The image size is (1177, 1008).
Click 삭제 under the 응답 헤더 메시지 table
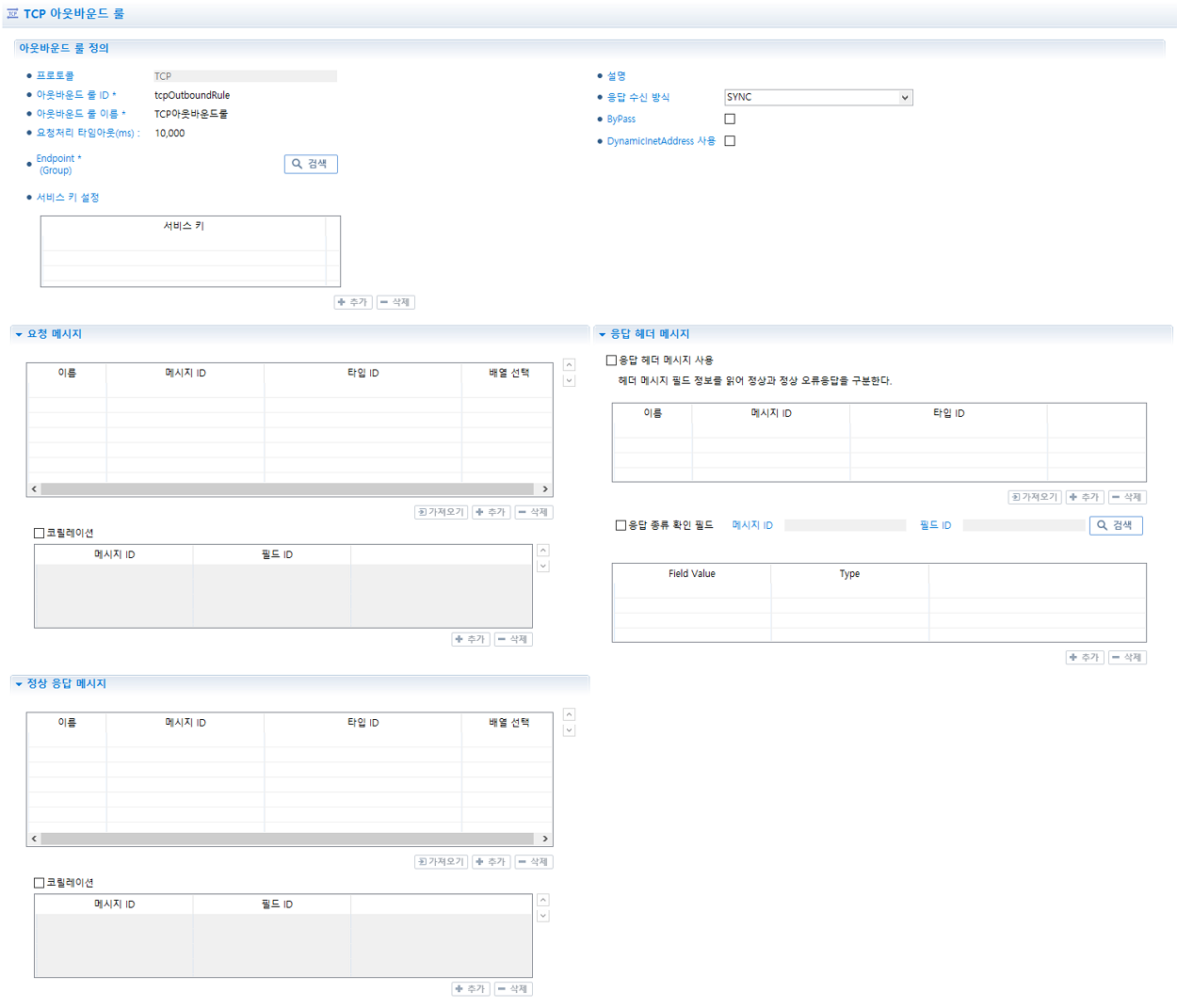coord(1127,496)
